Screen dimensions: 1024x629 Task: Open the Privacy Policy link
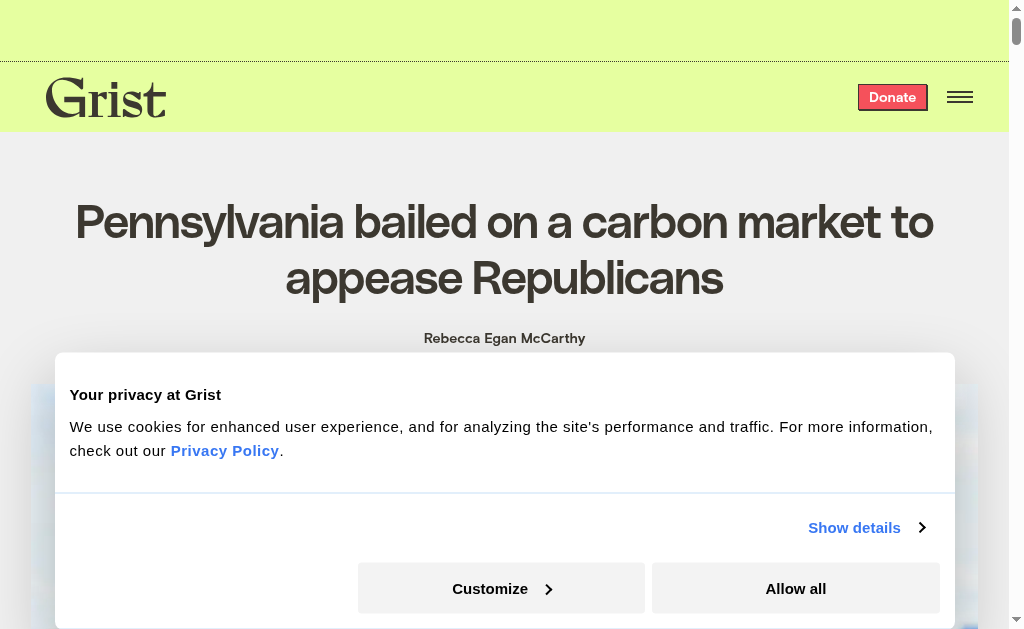(224, 451)
